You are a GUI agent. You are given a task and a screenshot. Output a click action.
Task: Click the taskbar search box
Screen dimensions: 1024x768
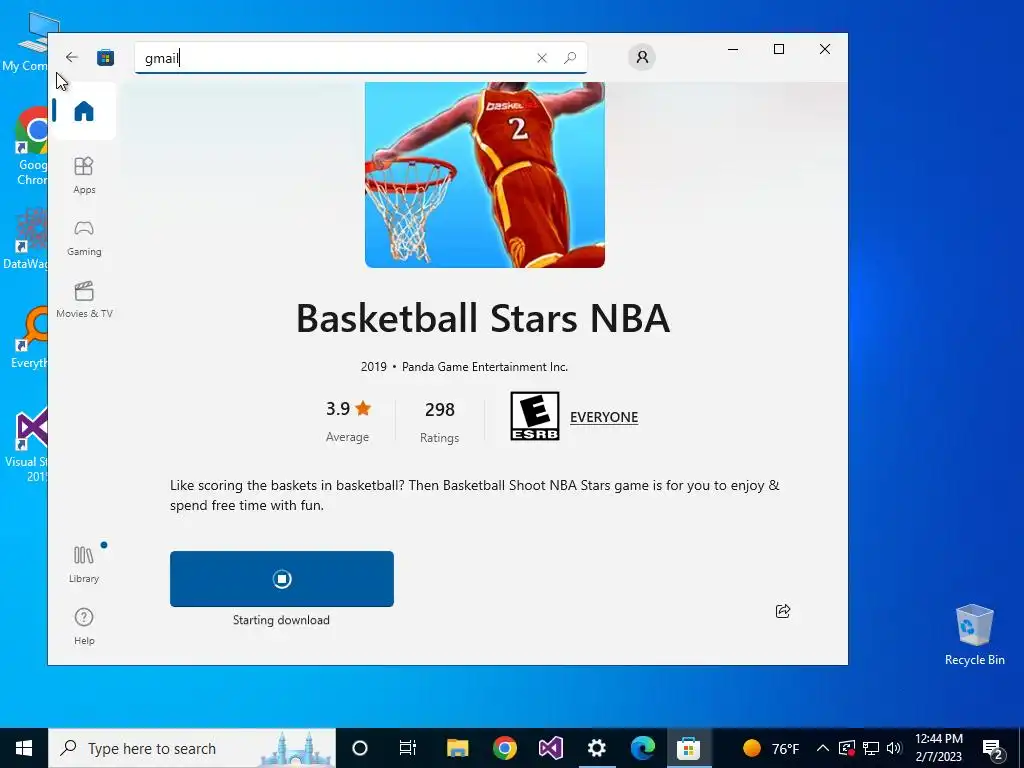pyautogui.click(x=192, y=748)
